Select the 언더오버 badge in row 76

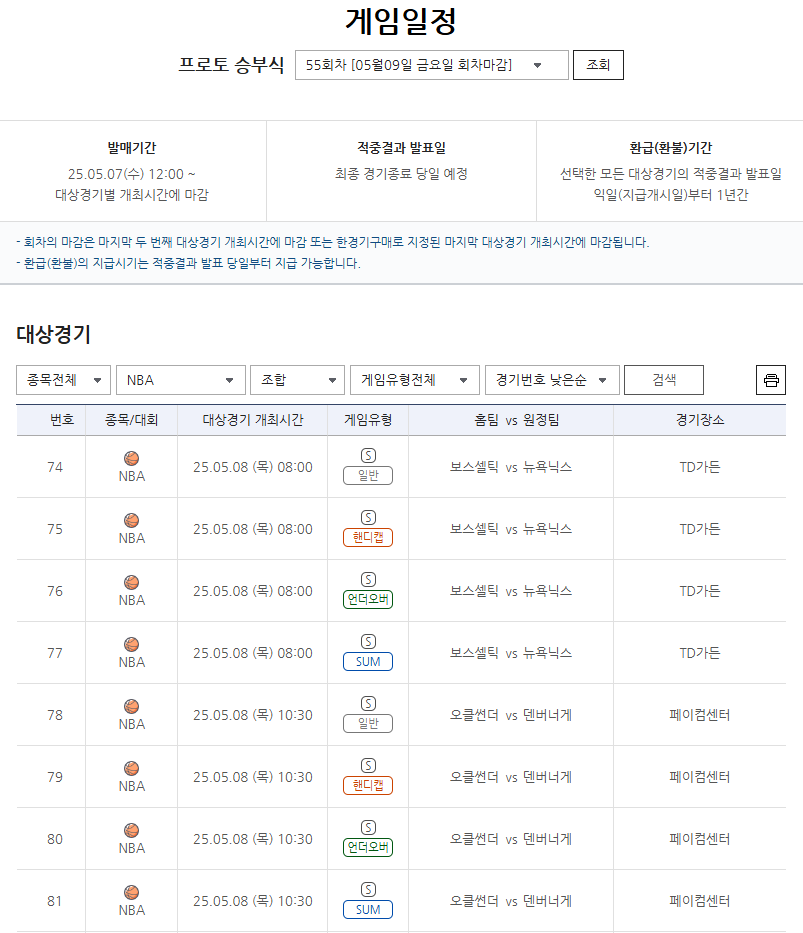pyautogui.click(x=368, y=600)
